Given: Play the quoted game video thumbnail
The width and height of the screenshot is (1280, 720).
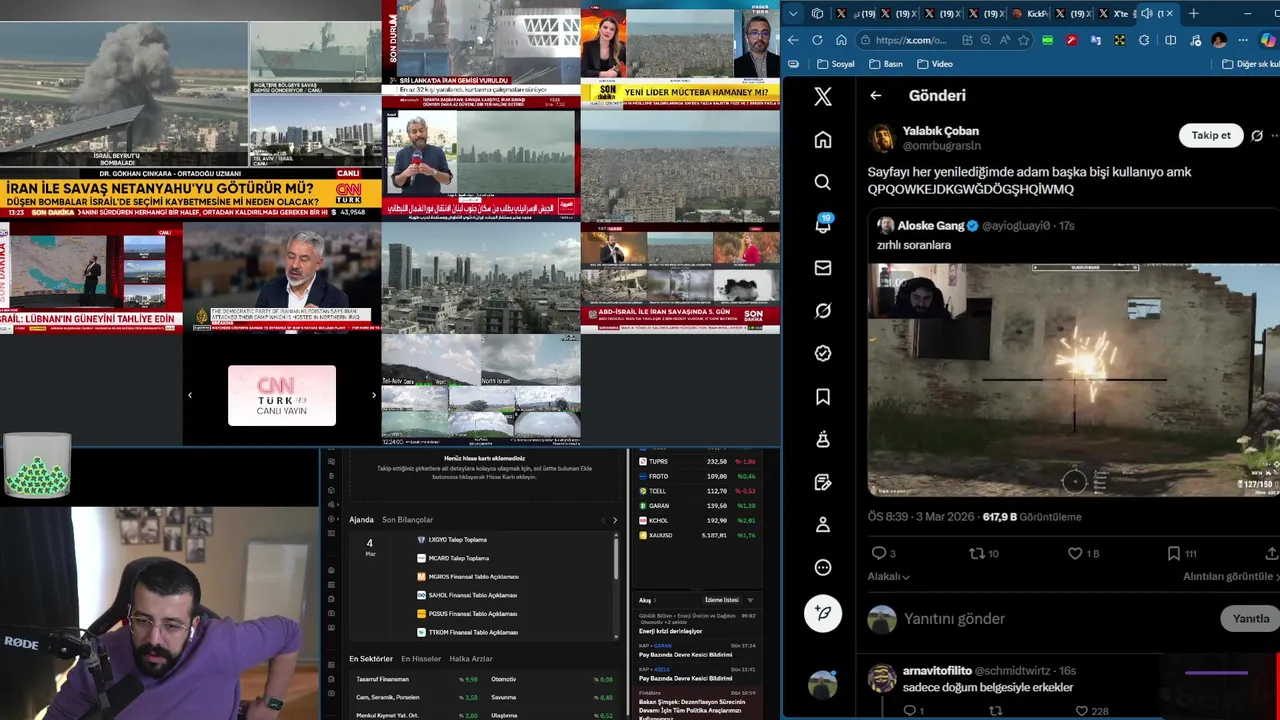Looking at the screenshot, I should pos(1074,380).
